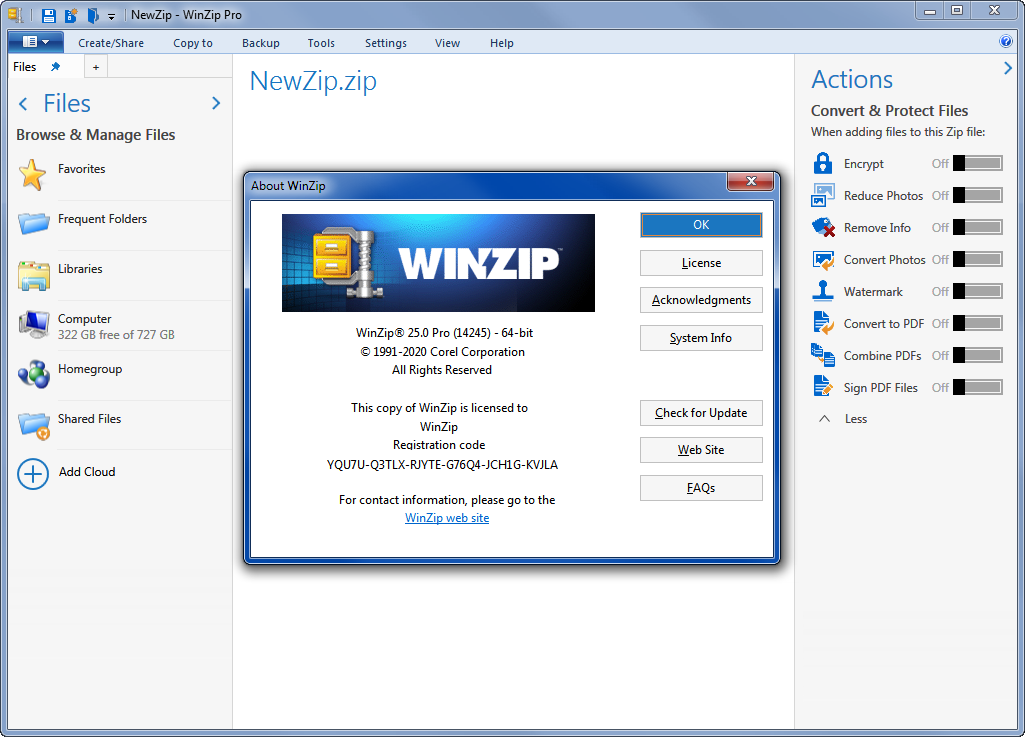Click the Convert to PDF icon
The image size is (1025, 737).
[x=823, y=323]
